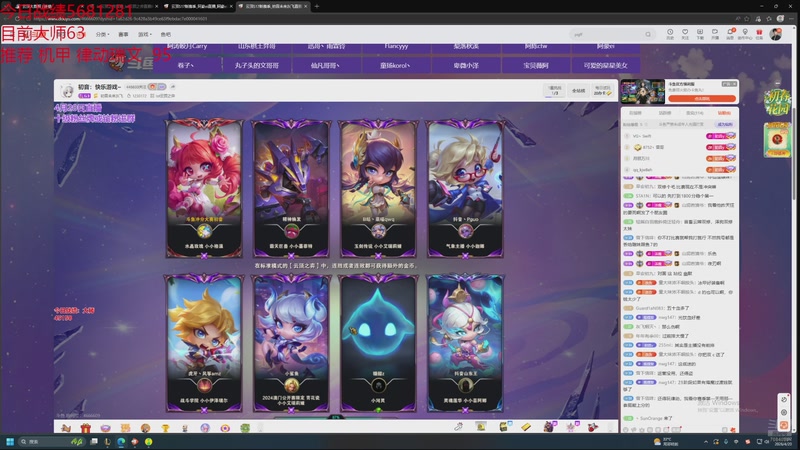Screen dimensions: 800x450
Task: Click the purple bowl gift icon in the gift bar
Action: click(105, 428)
